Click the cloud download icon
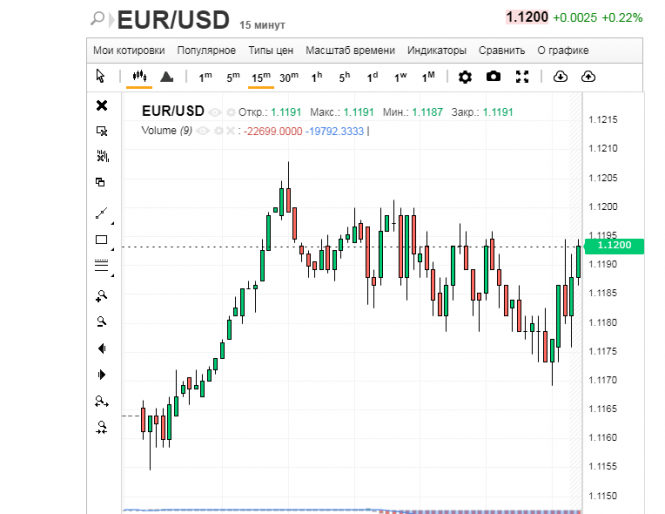This screenshot has height=514, width=665. coord(560,77)
